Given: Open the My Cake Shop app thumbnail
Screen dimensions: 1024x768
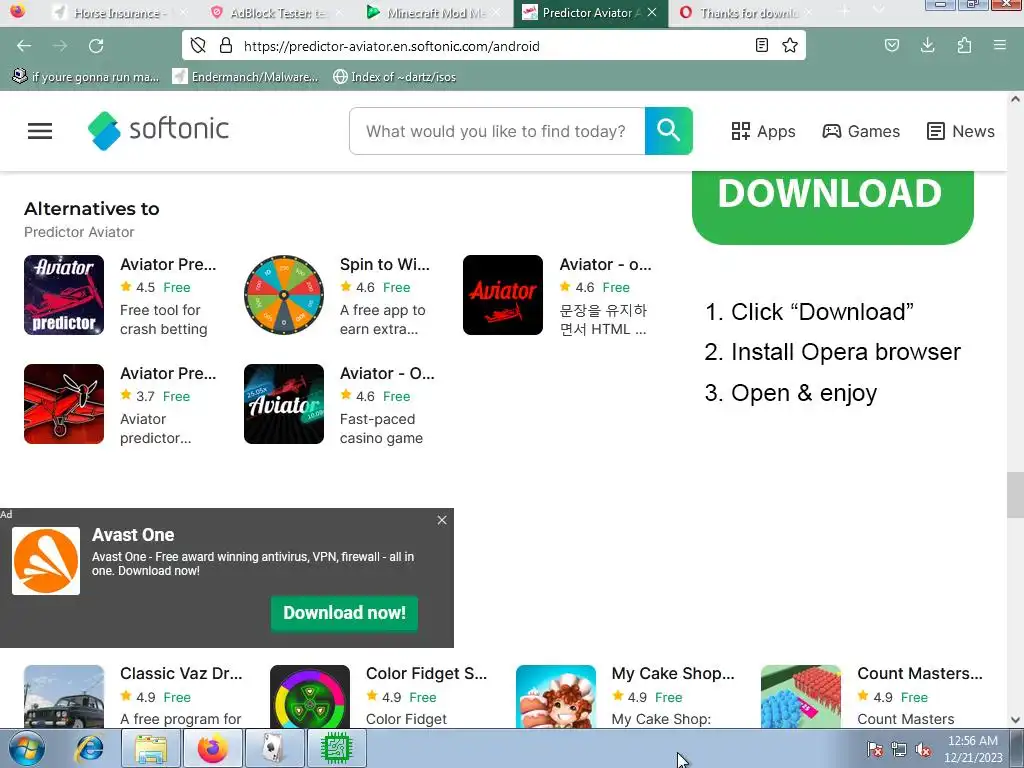Looking at the screenshot, I should (x=556, y=696).
